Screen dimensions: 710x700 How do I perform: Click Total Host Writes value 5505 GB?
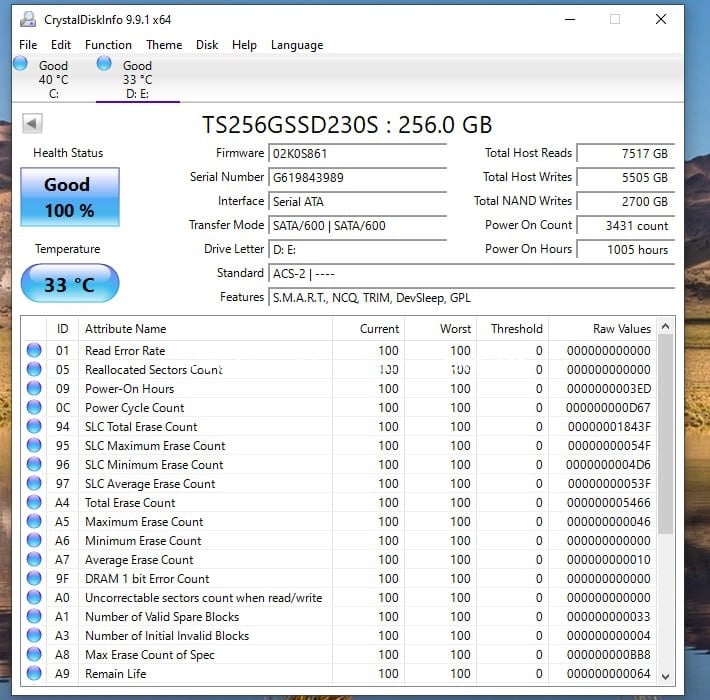click(x=626, y=177)
